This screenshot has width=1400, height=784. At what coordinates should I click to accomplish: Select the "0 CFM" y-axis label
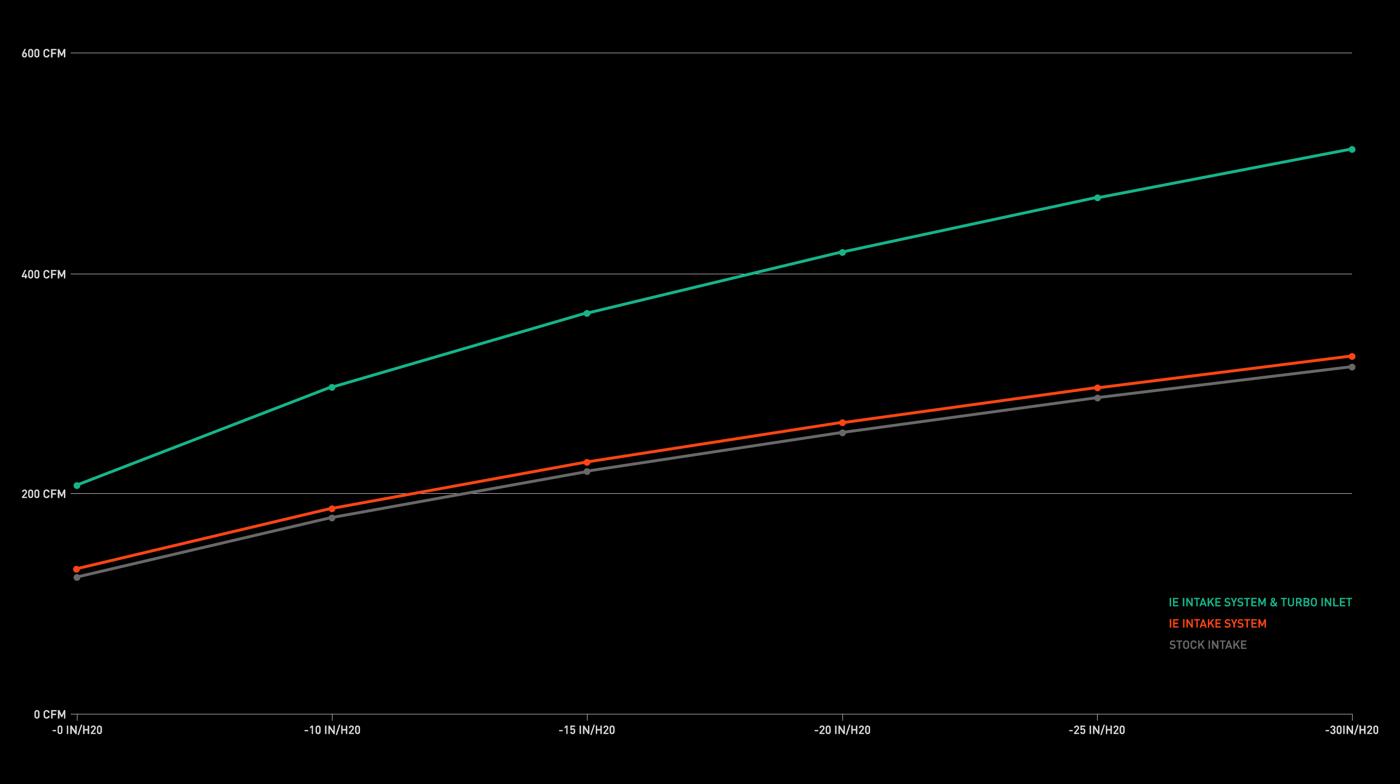(x=50, y=714)
